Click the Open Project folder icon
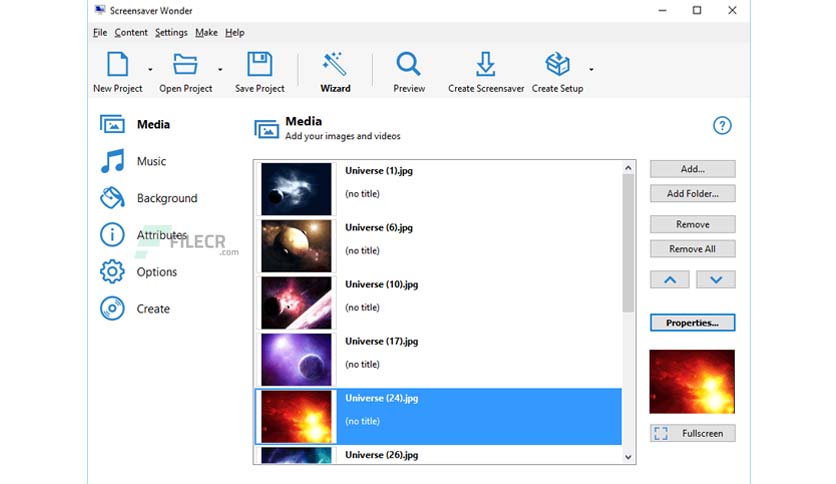Screen dimensions: 836x484 pyautogui.click(x=185, y=64)
